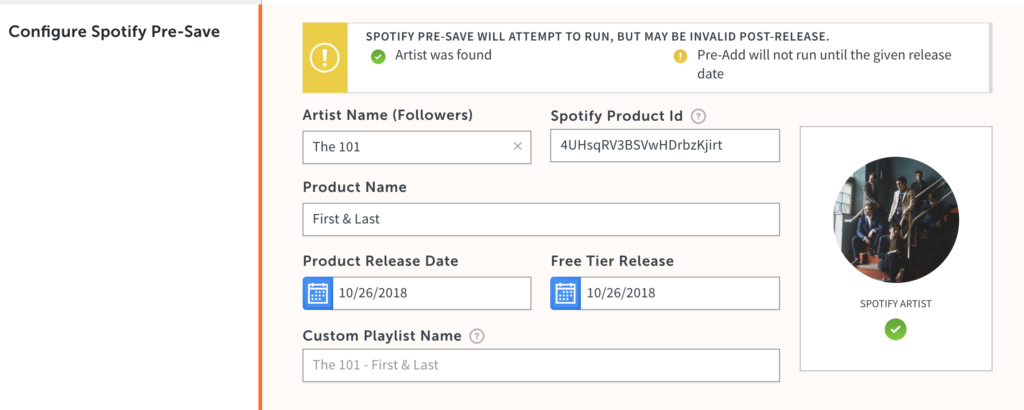Click the yellow warning exclamation icon
Image resolution: width=1024 pixels, height=410 pixels.
click(325, 58)
